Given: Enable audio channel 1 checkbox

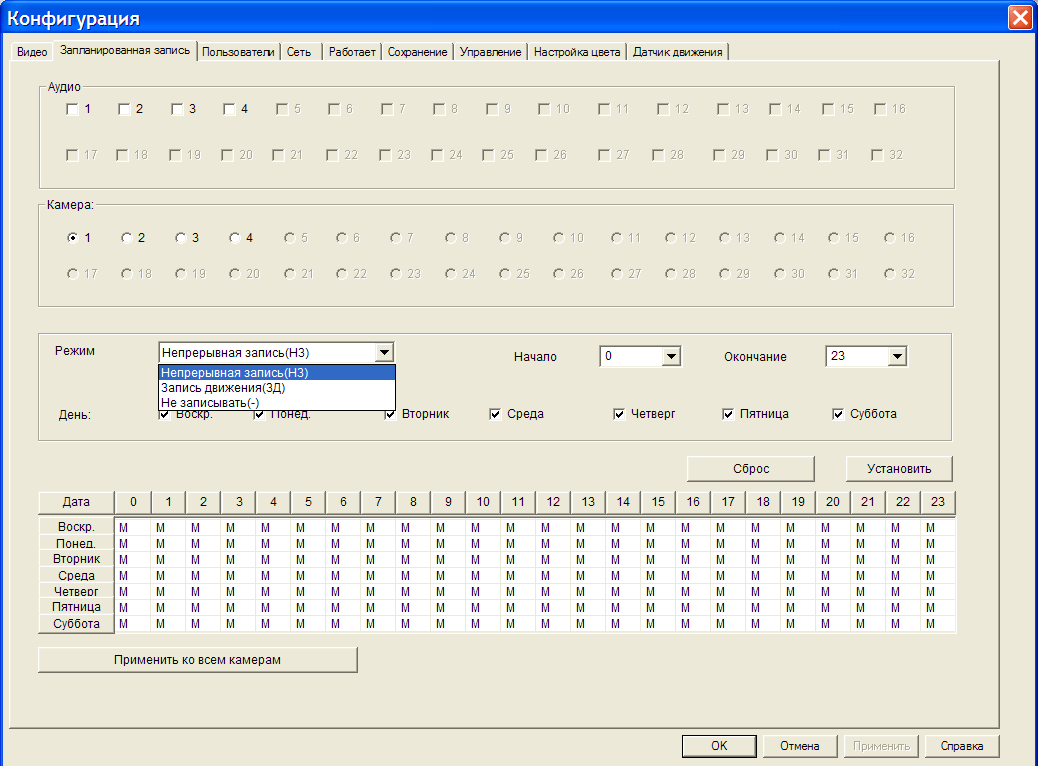Looking at the screenshot, I should [x=72, y=109].
